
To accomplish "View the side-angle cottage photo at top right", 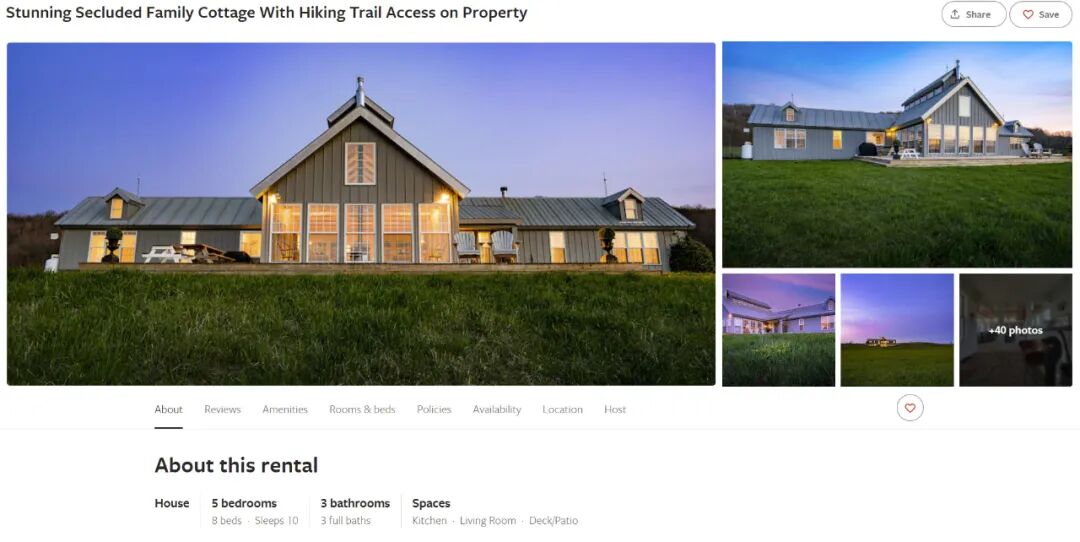I will pos(897,154).
